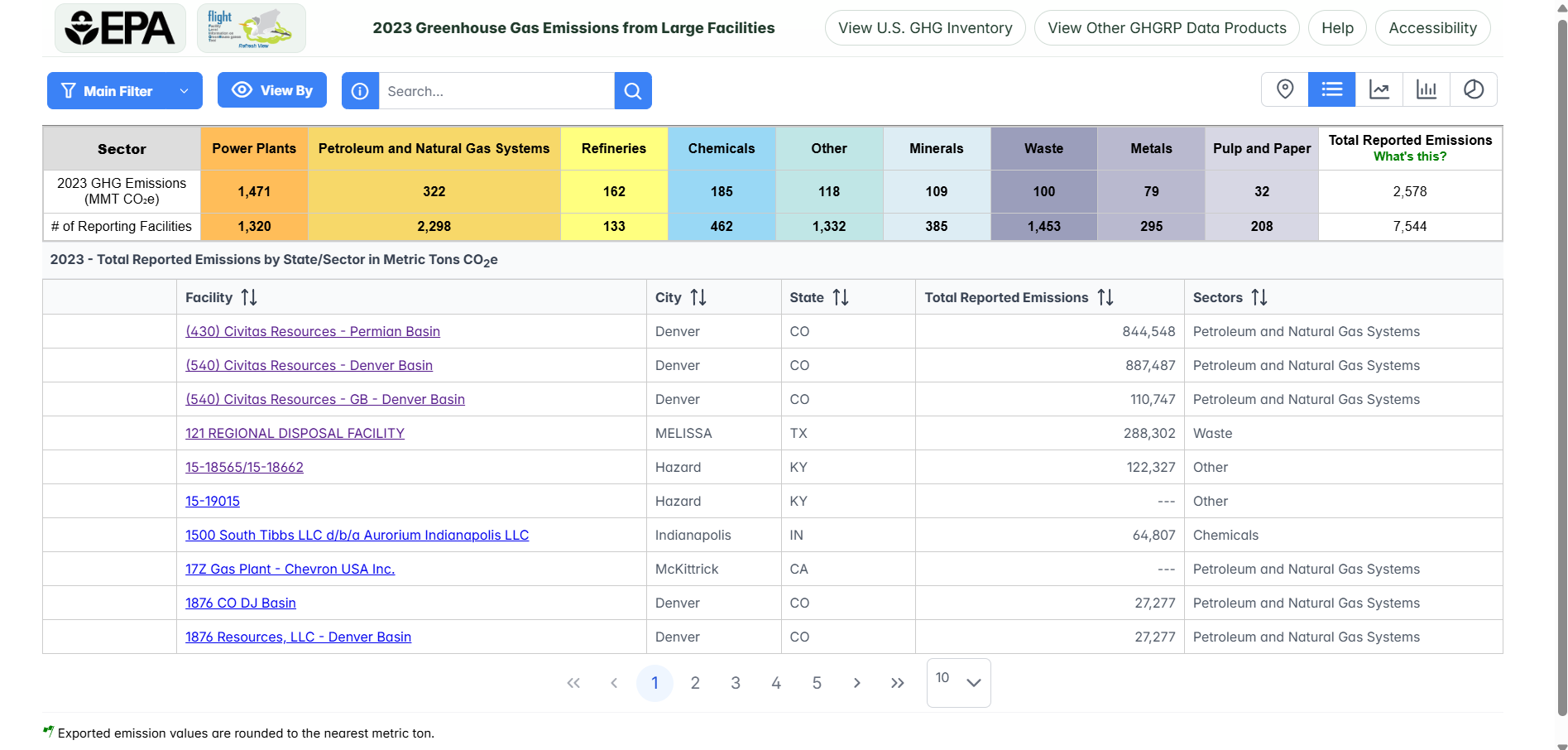The image size is (1568, 750).
Task: Open the line chart trend view
Action: [1379, 89]
